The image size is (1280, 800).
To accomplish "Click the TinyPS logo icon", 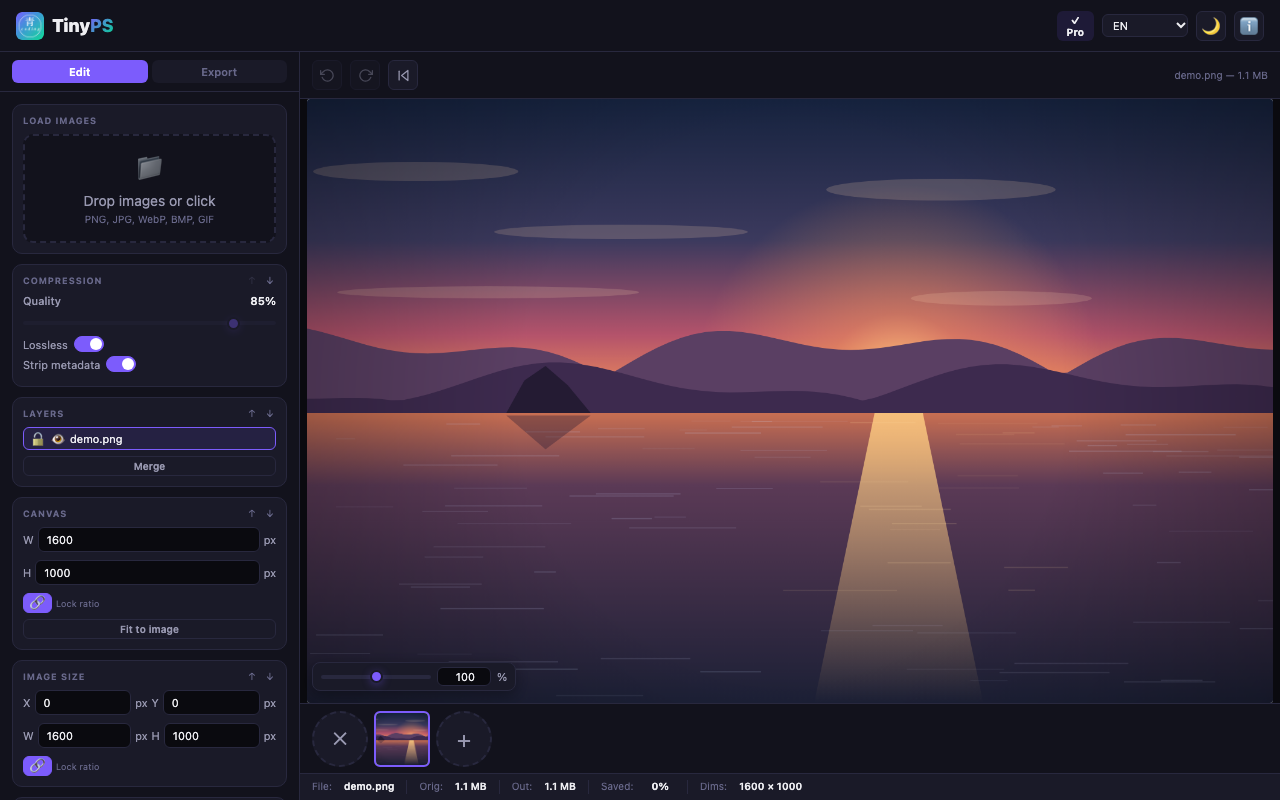I will 30,26.
